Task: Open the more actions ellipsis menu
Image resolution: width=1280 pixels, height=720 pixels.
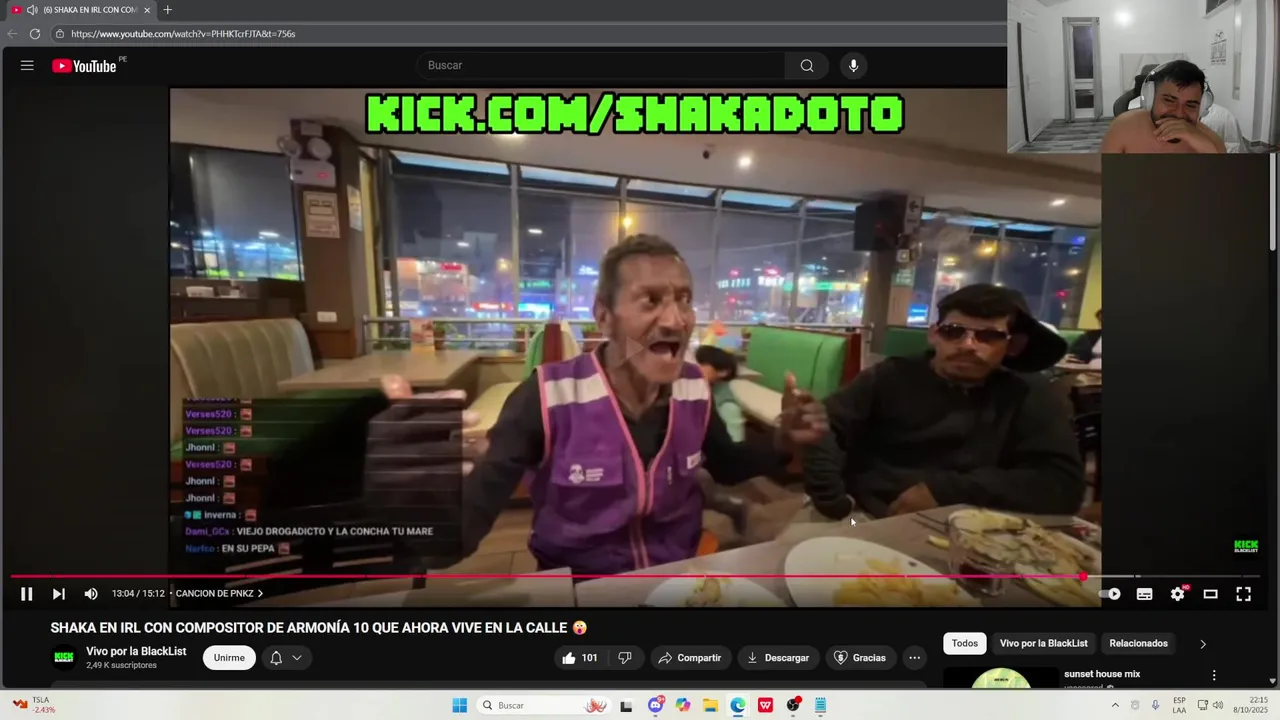Action: (914, 658)
